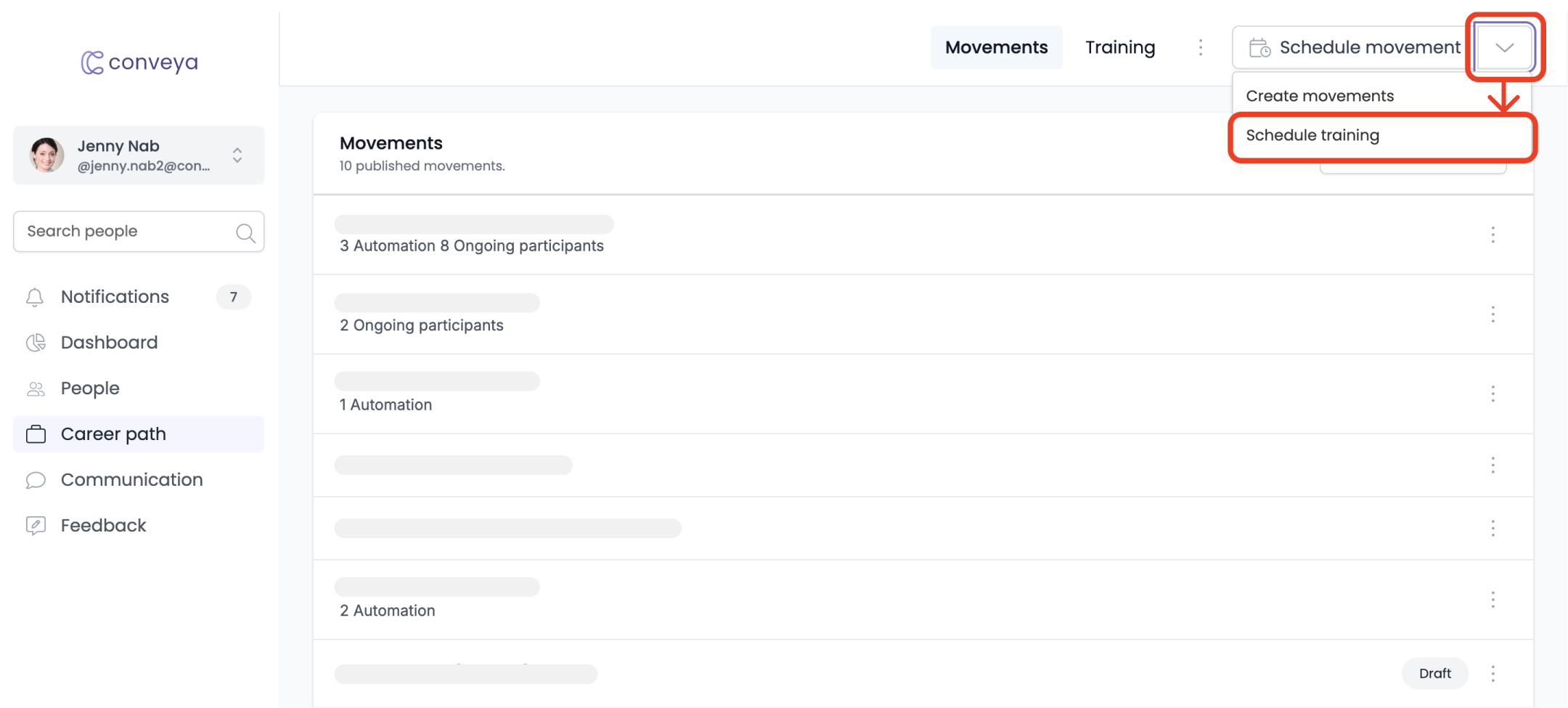Click the Notifications bell icon
The height and width of the screenshot is (708, 1568).
click(35, 297)
